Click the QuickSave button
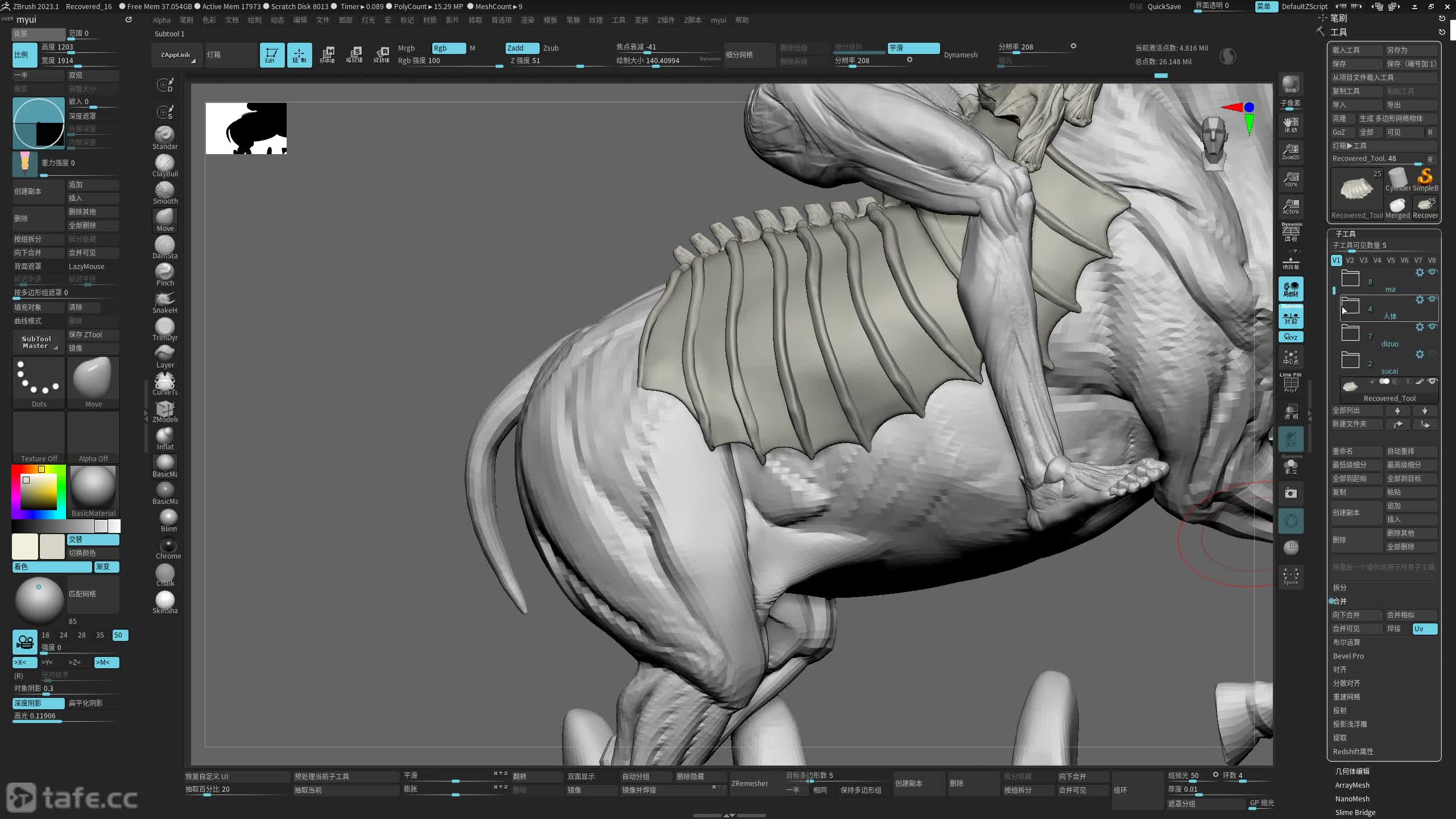1456x819 pixels. tap(1164, 6)
